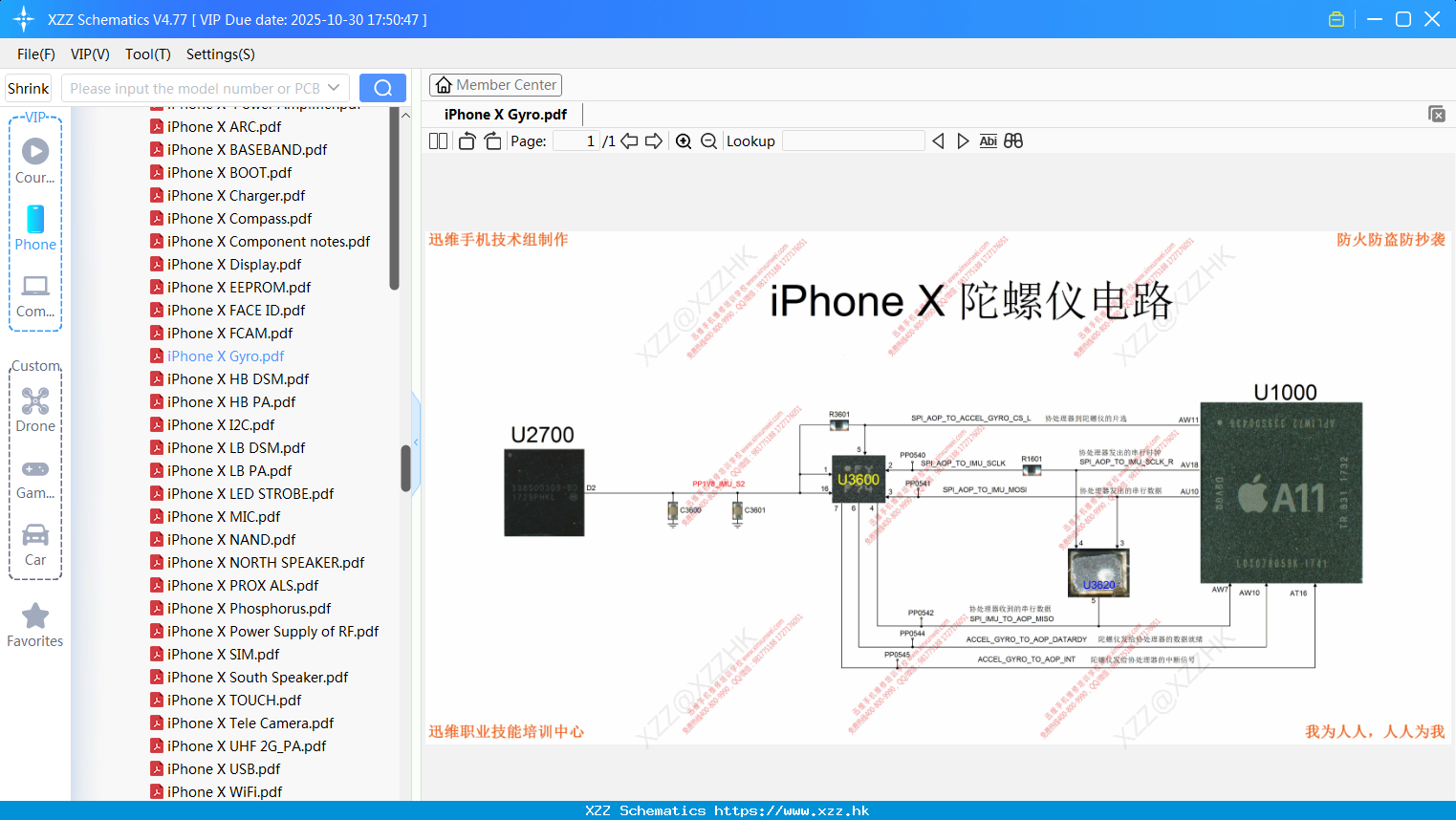Open iPhone X TOUCH.pdf
The height and width of the screenshot is (820, 1456).
coord(234,700)
